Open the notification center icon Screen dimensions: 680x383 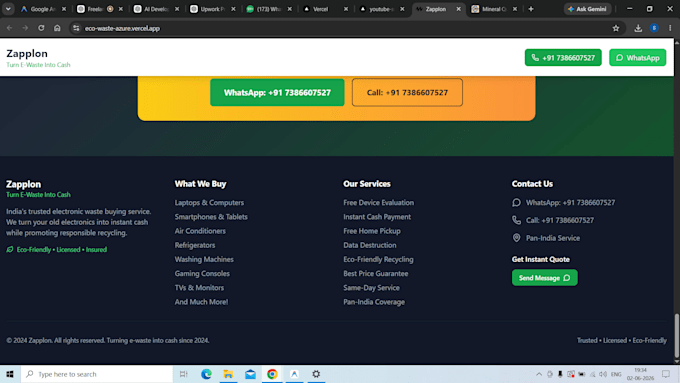[x=666, y=374]
